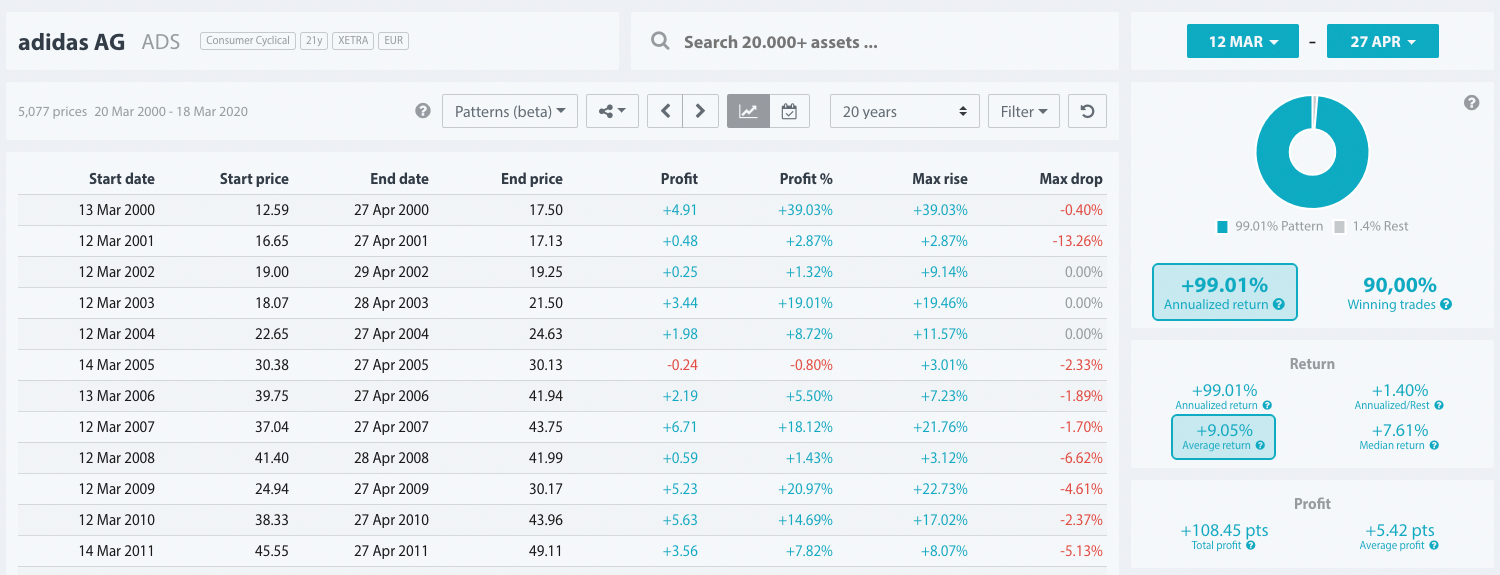Sort by Start date column header

(122, 179)
